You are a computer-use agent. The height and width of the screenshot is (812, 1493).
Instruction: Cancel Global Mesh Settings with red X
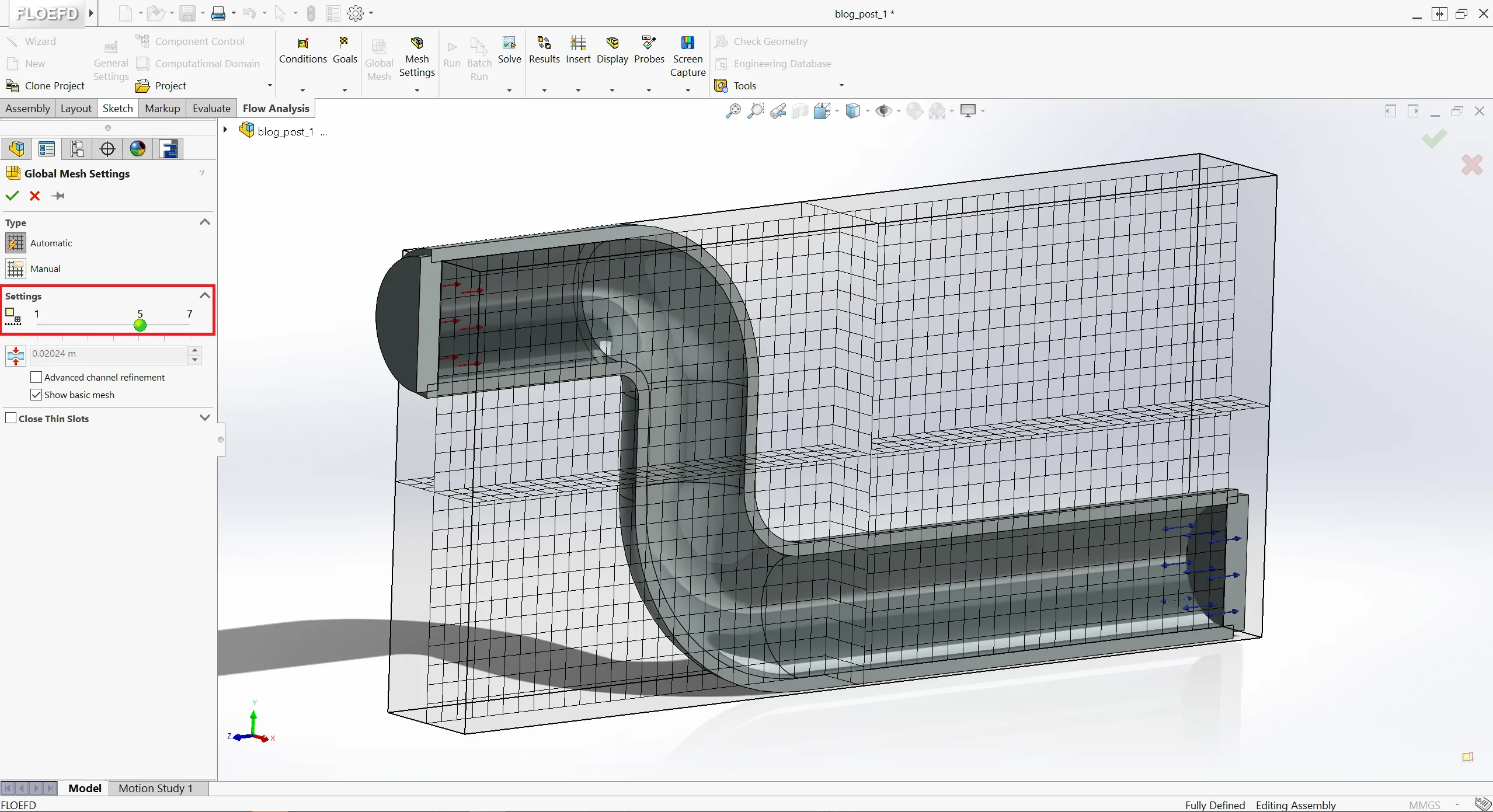tap(34, 196)
